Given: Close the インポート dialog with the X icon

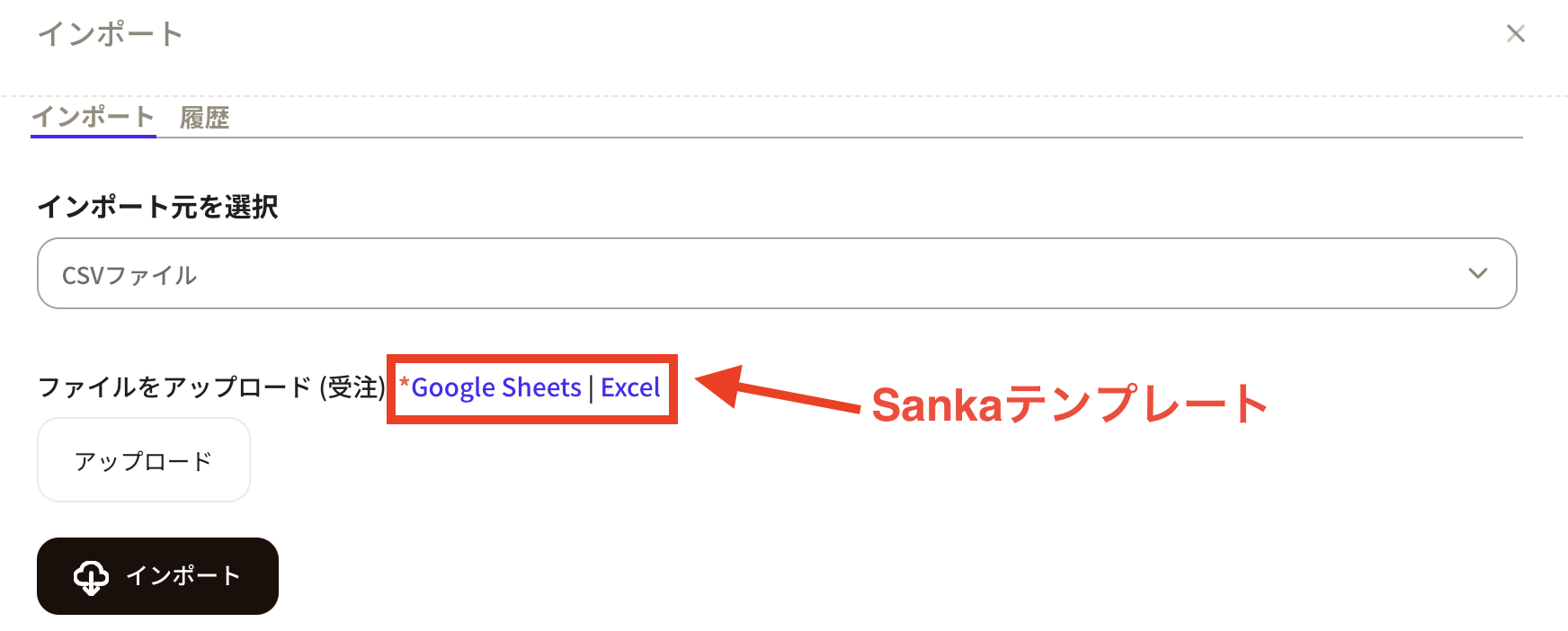Looking at the screenshot, I should point(1515,34).
